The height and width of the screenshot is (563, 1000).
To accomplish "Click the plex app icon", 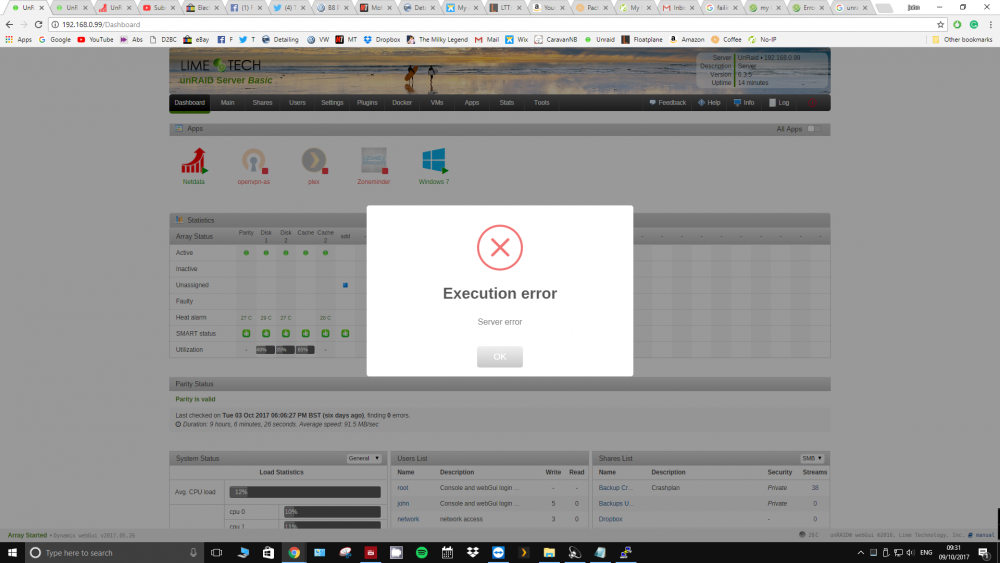I will click(314, 161).
